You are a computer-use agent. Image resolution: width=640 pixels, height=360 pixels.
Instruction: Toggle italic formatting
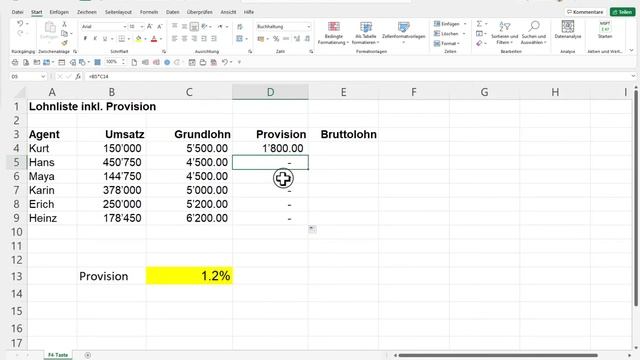95,39
